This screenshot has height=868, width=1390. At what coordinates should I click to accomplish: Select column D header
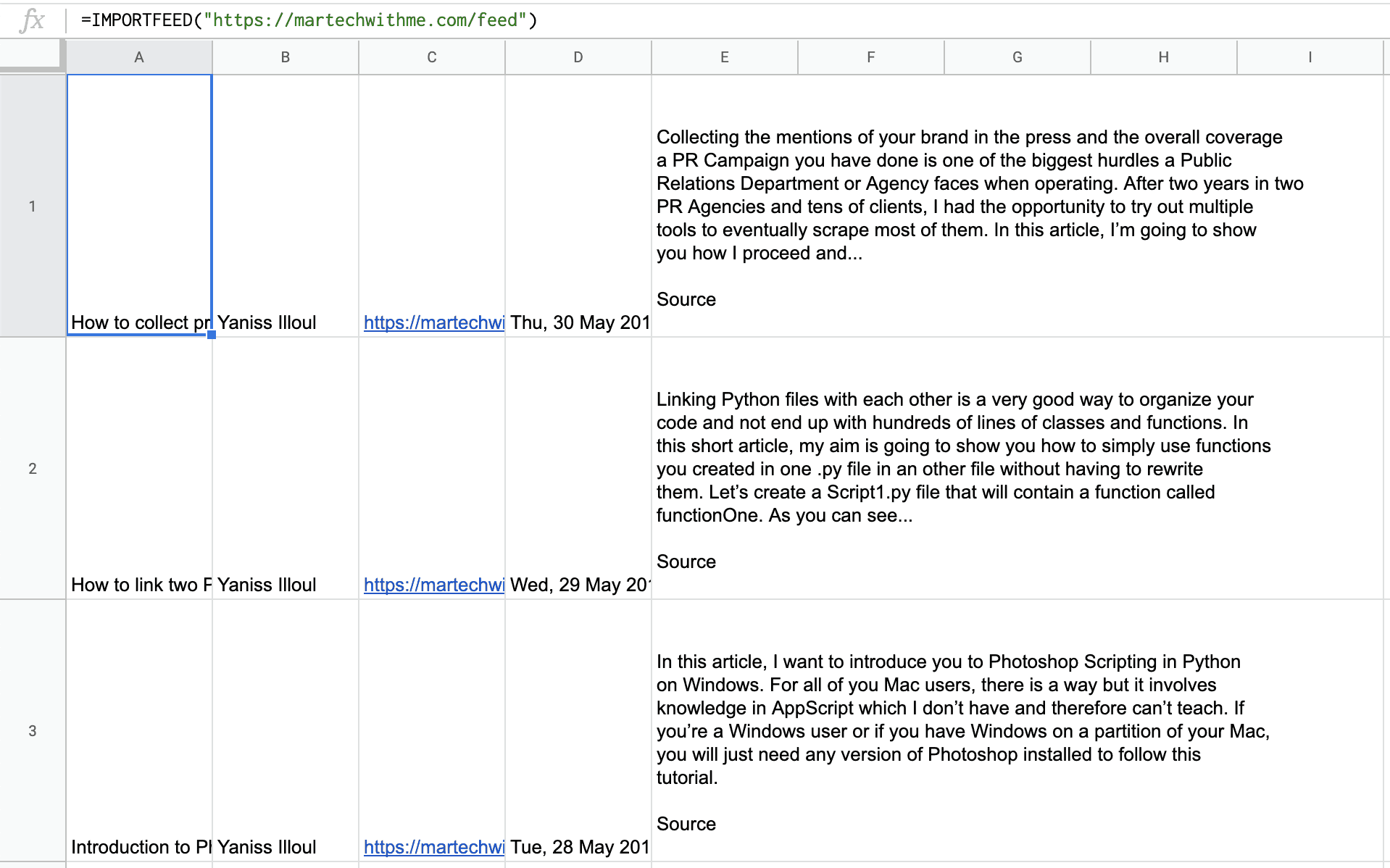coord(578,57)
